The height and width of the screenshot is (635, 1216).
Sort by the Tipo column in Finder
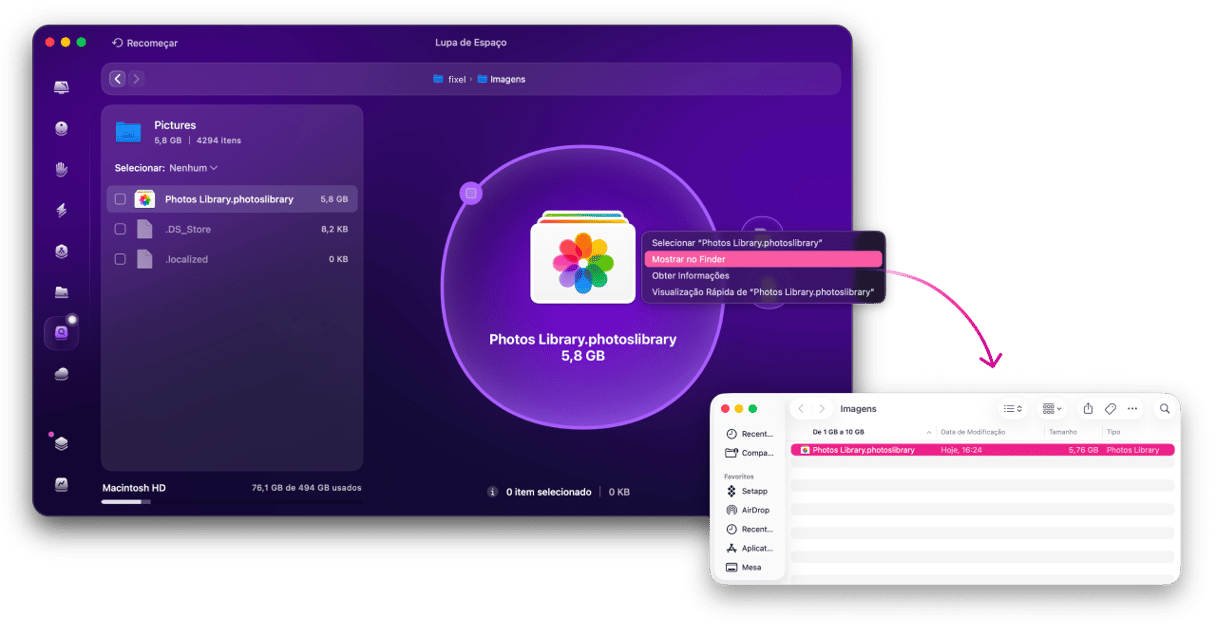[x=1113, y=432]
